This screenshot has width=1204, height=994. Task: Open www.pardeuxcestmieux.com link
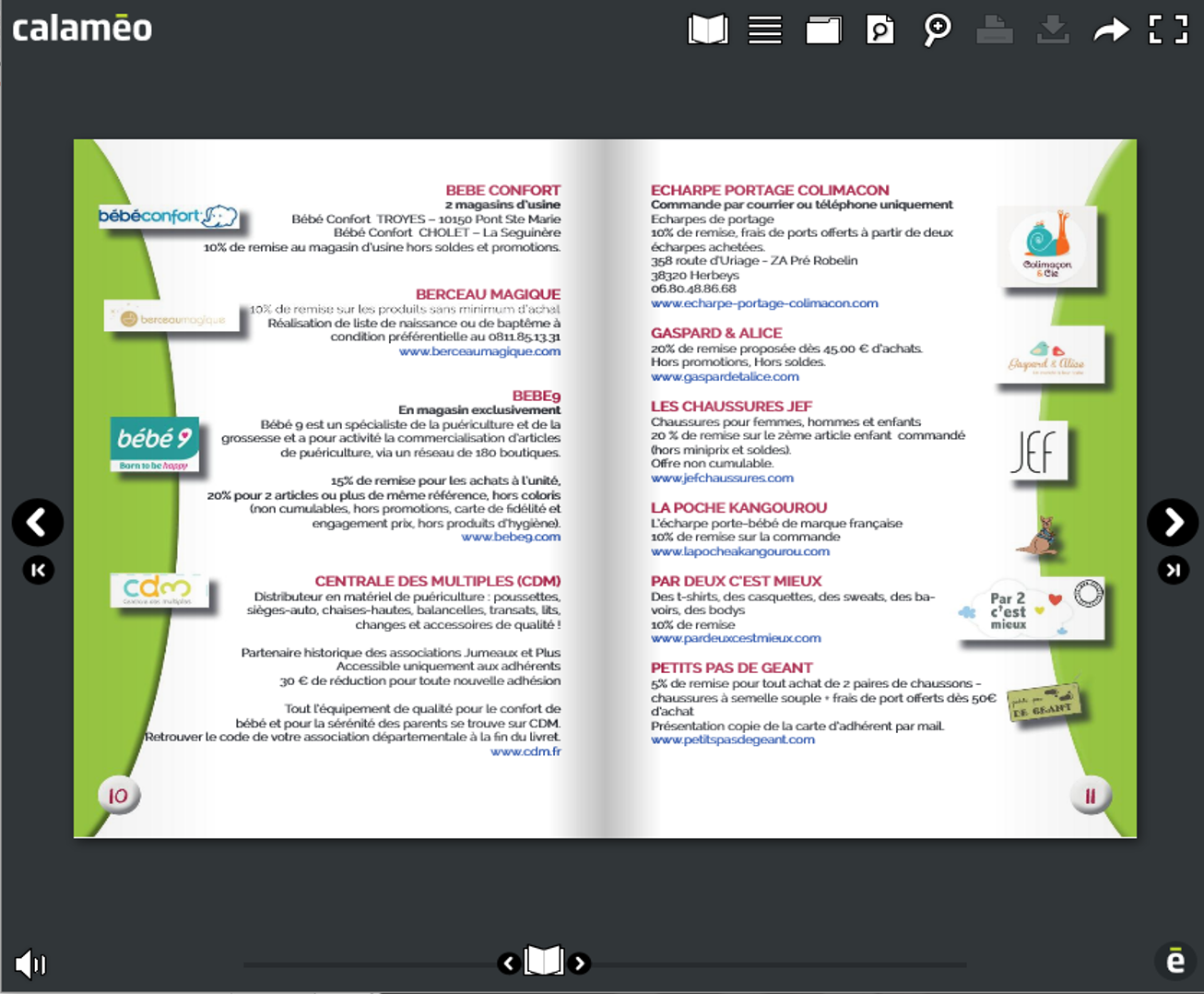pyautogui.click(x=736, y=638)
